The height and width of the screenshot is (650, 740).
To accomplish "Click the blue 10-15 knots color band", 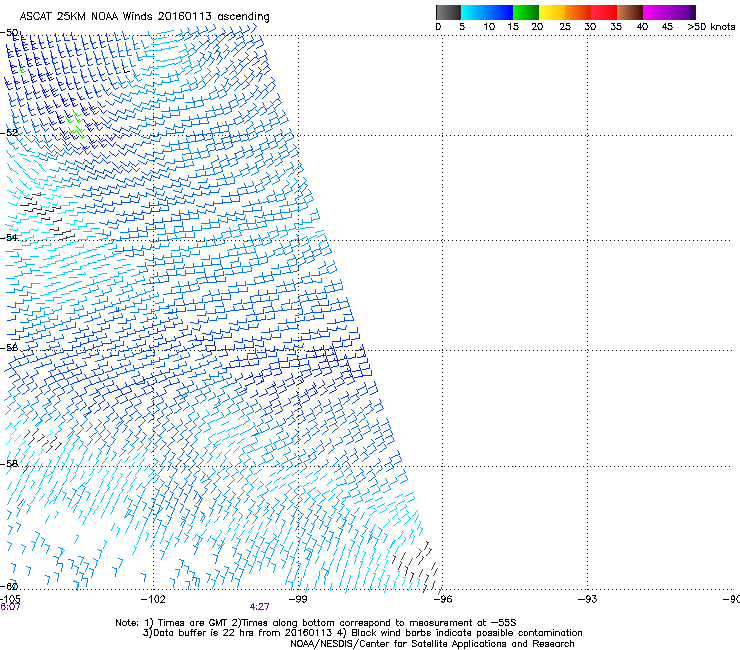I will [500, 12].
